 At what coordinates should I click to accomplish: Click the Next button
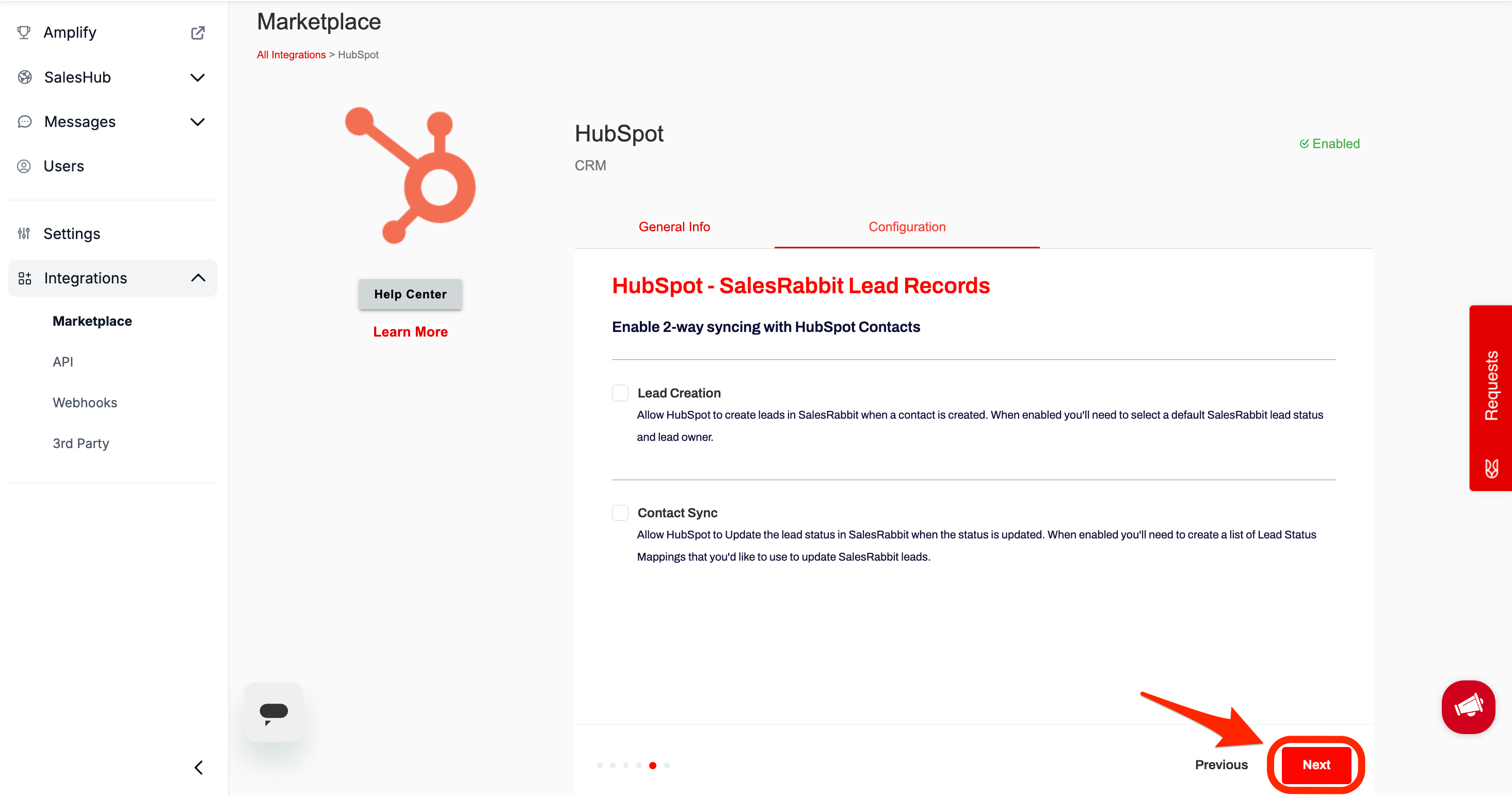[x=1316, y=765]
